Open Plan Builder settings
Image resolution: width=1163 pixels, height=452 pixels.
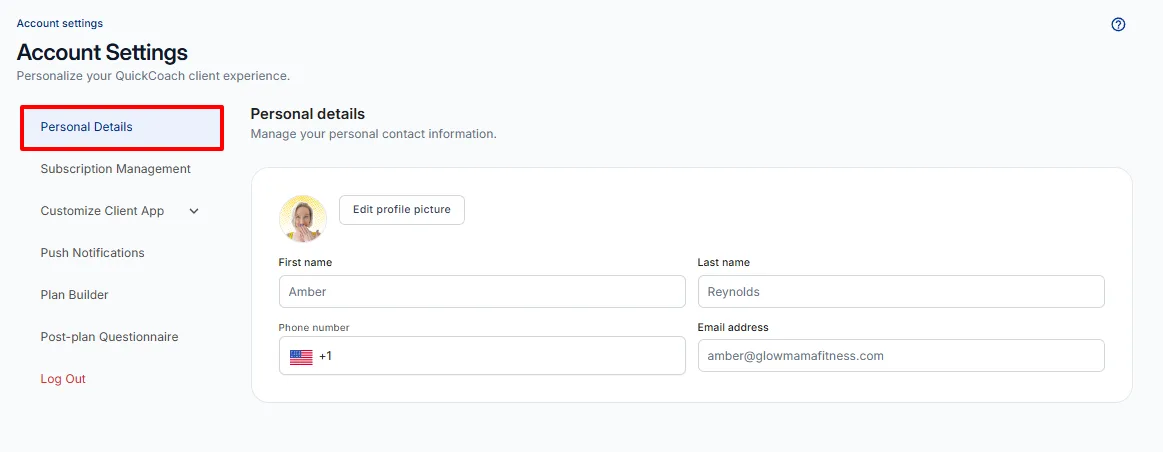74,295
